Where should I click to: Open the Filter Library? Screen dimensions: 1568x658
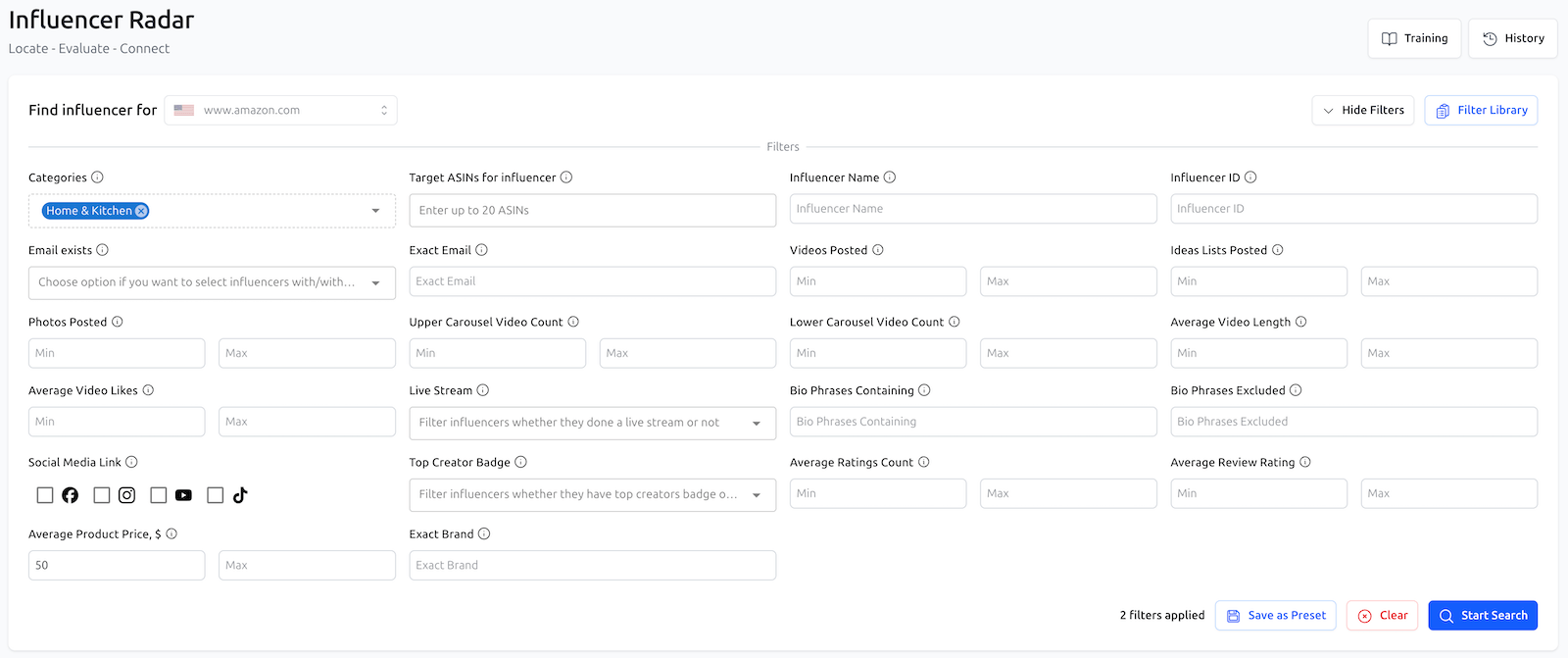[x=1481, y=111]
